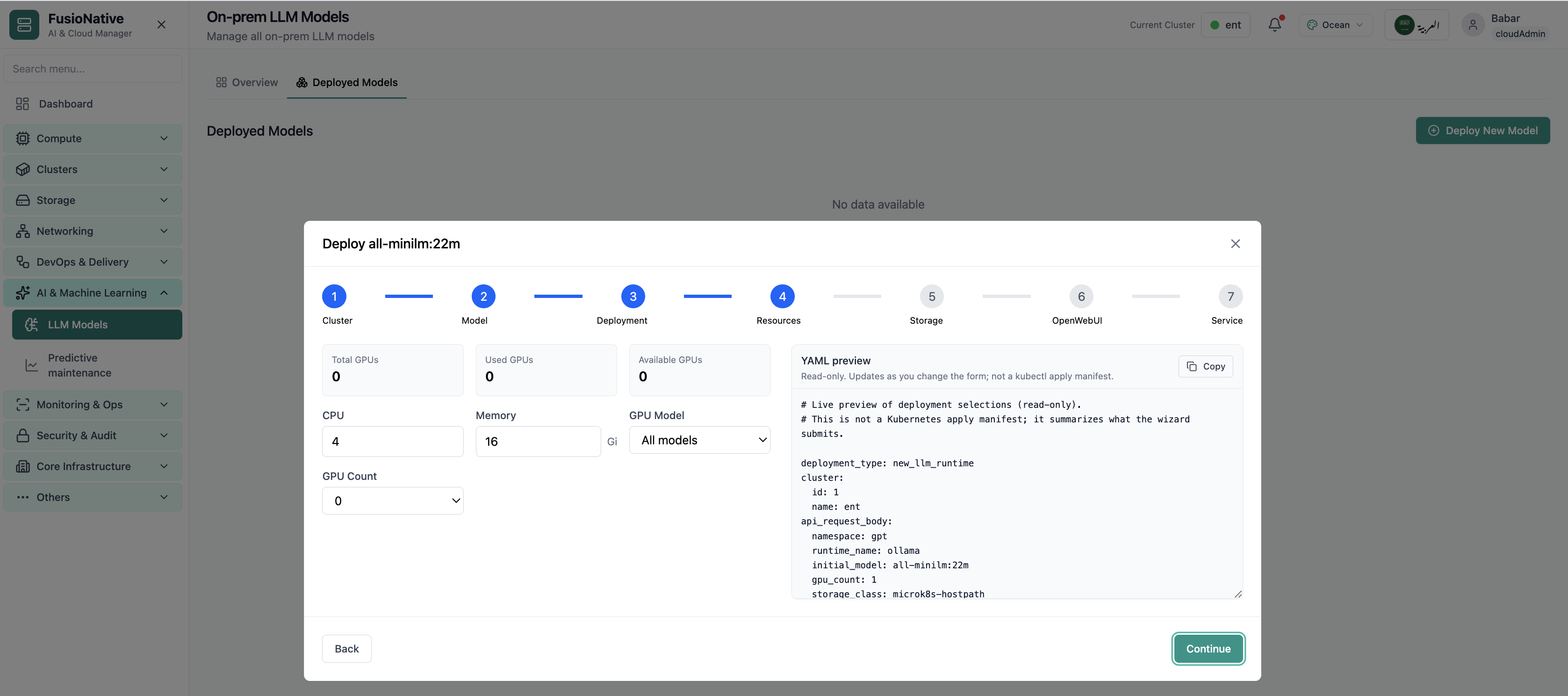Viewport: 1568px width, 696px height.
Task: Expand the DevOps & Delivery chevron
Action: click(x=164, y=262)
